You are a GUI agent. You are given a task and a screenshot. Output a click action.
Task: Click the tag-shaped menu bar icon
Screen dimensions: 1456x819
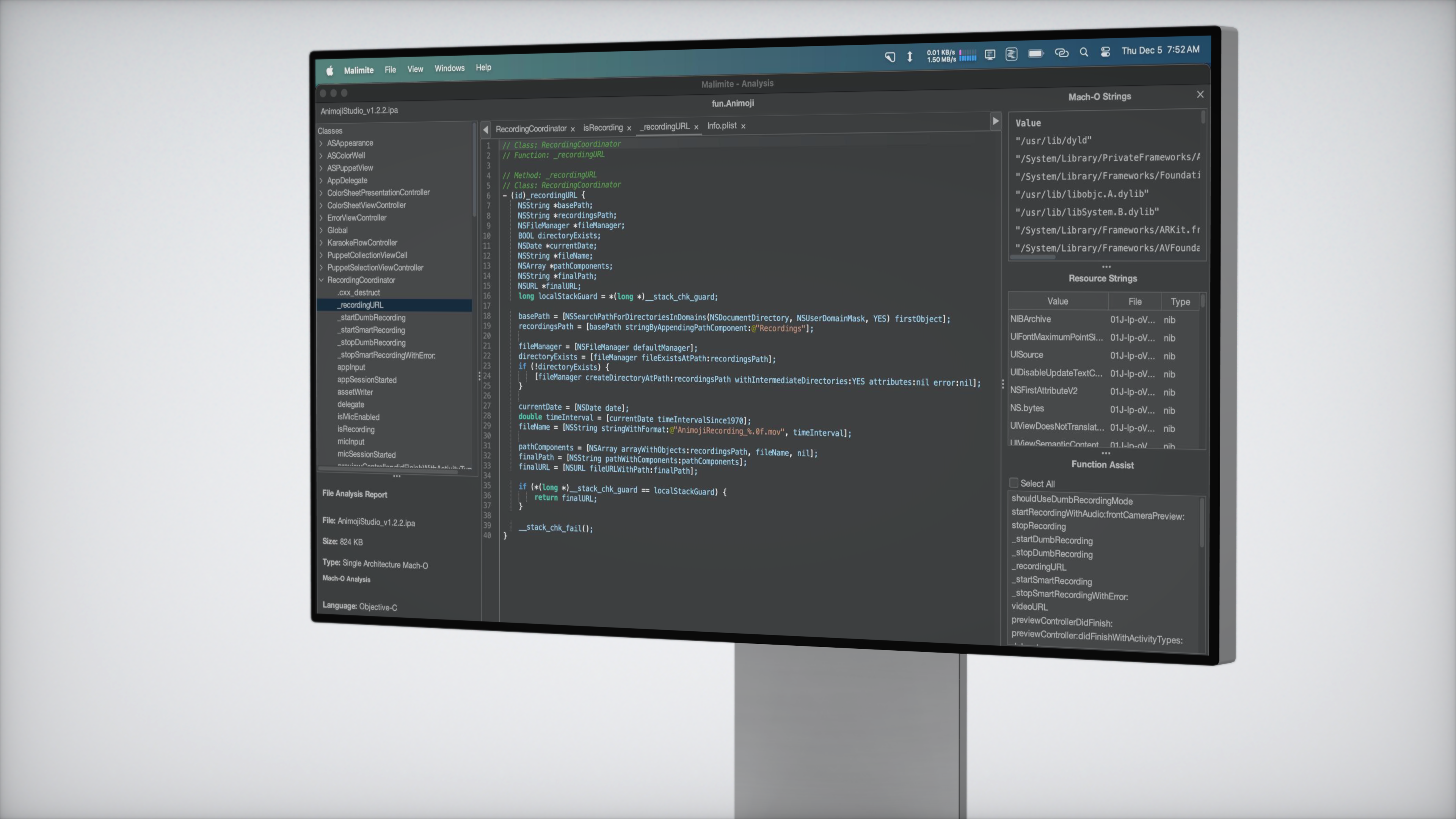[x=890, y=56]
